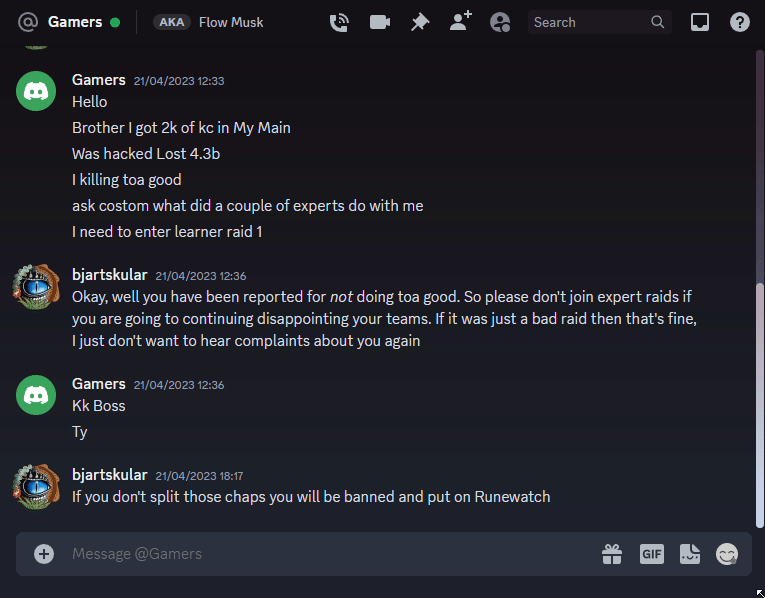Image resolution: width=765 pixels, height=598 pixels.
Task: Open the sticker picker
Action: [690, 554]
